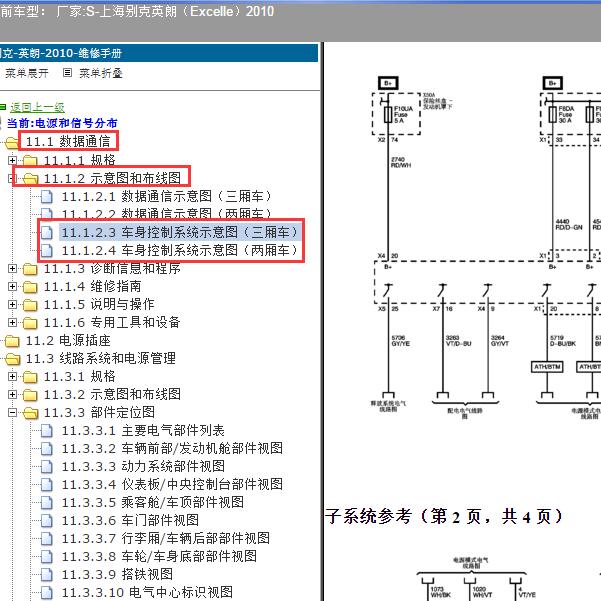Open 11.1.2.2 数据通信示意图（两厢车）
The image size is (601, 601).
pos(167,214)
